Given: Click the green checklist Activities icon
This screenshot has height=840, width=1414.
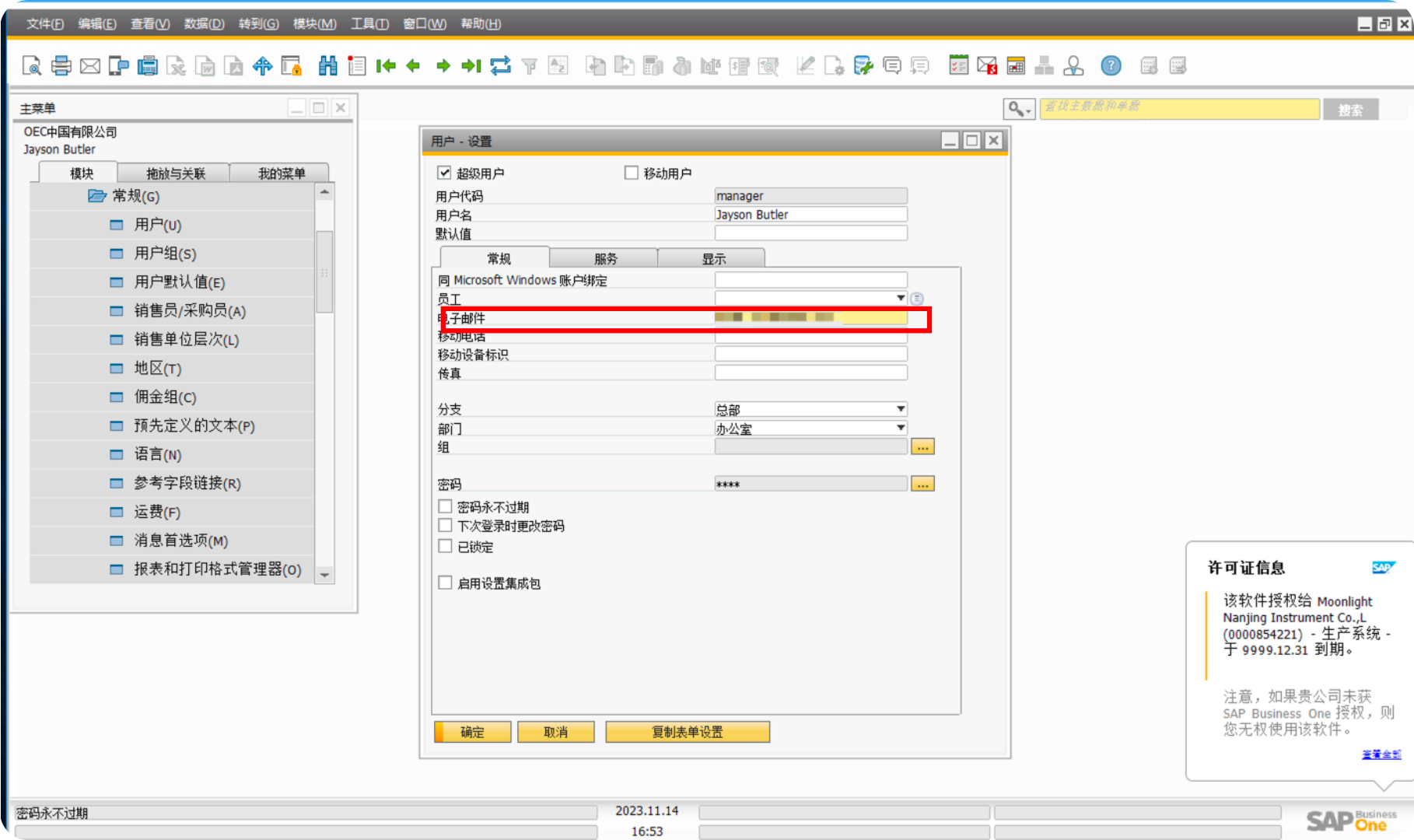Looking at the screenshot, I should pyautogui.click(x=959, y=66).
